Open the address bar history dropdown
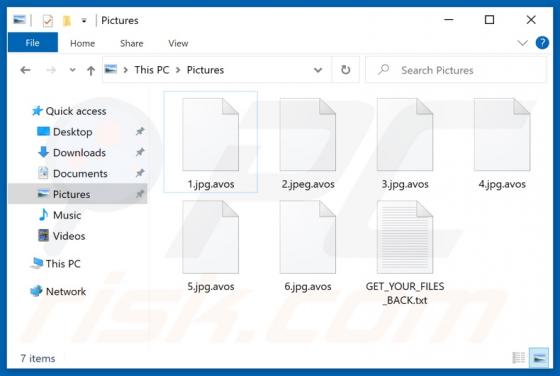560x376 pixels. [318, 70]
